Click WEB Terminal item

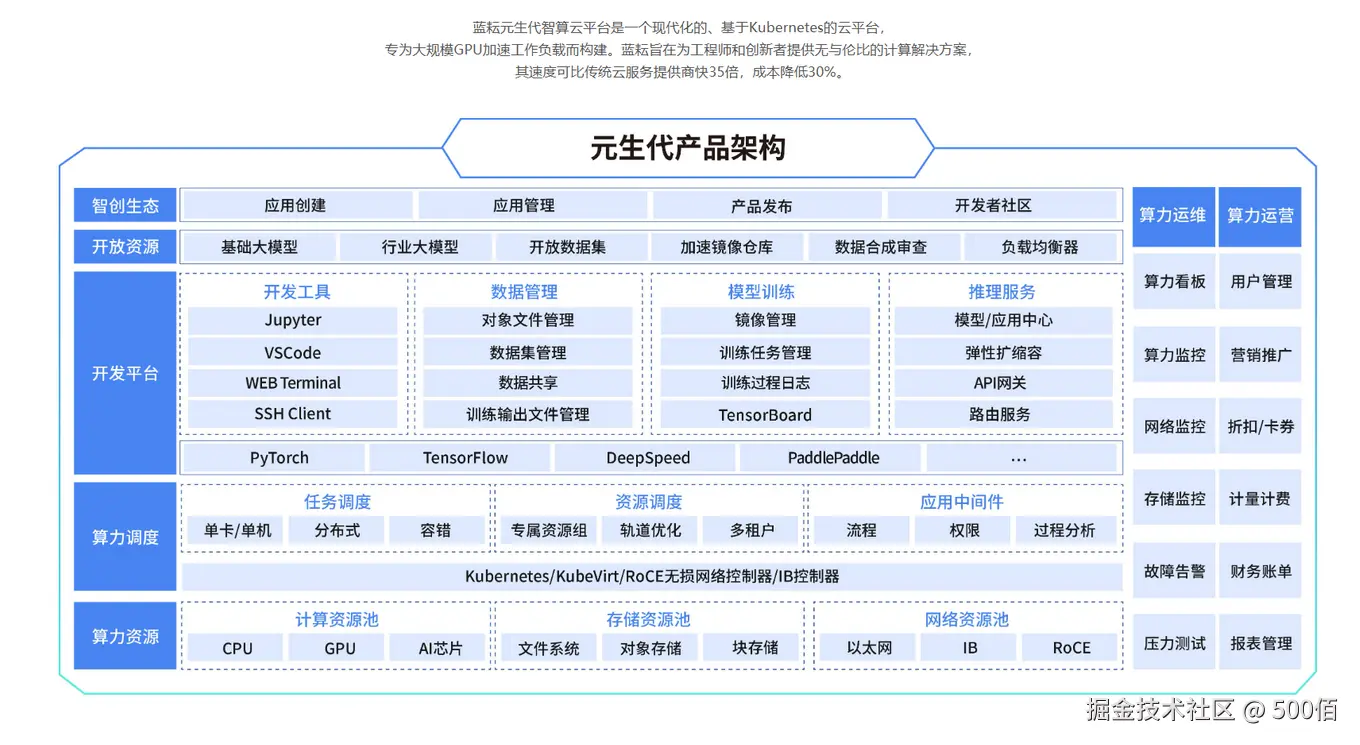[x=293, y=383]
